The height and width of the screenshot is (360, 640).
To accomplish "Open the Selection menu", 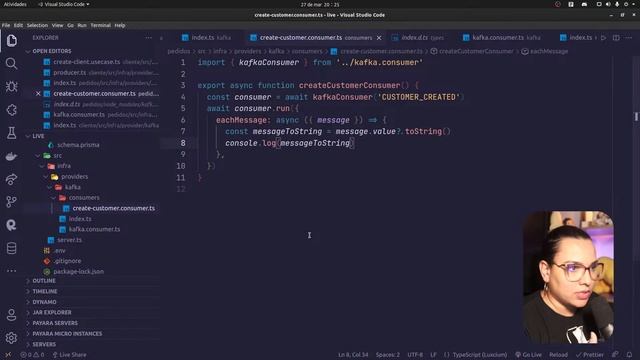I will click(37, 25).
